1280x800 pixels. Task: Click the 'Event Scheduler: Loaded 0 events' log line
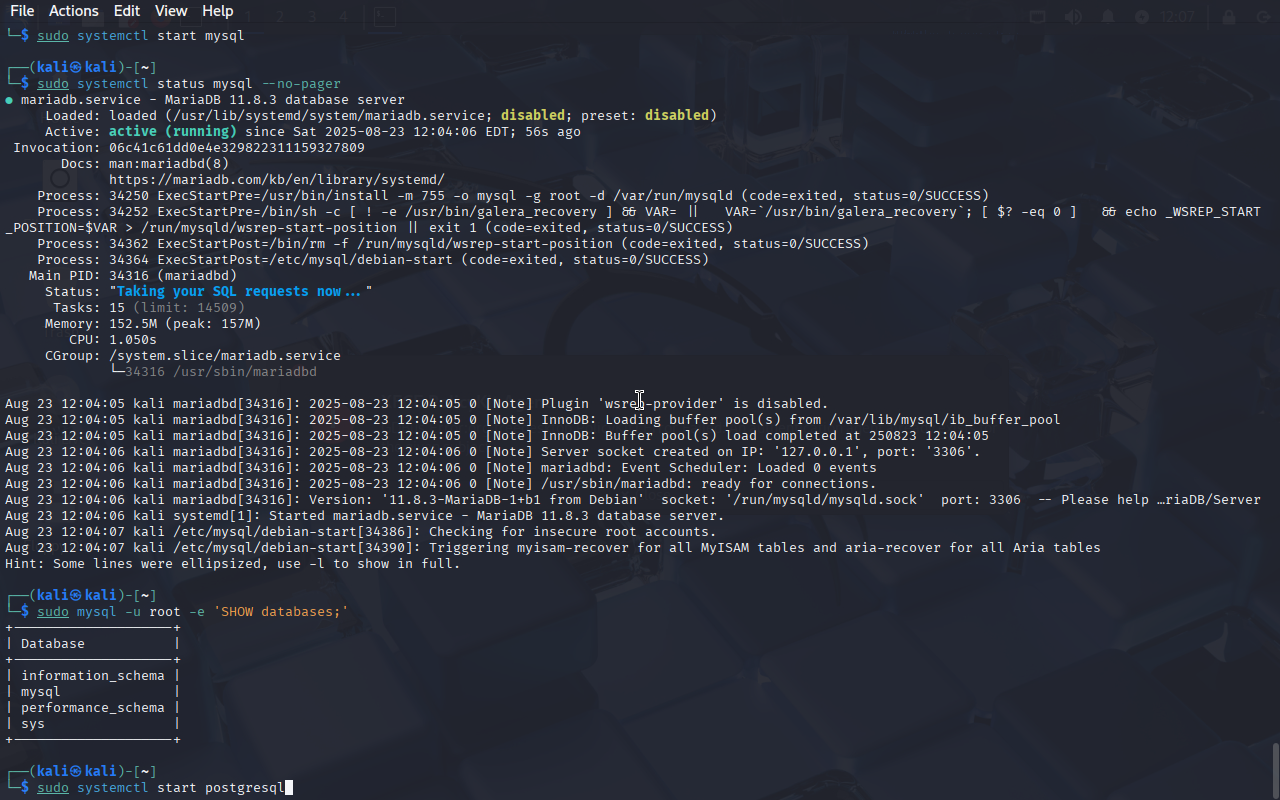tap(441, 468)
